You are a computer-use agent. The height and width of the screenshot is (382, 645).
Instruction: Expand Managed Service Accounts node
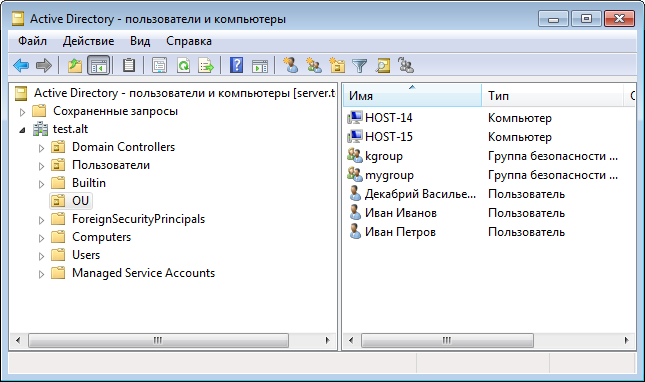(41, 274)
